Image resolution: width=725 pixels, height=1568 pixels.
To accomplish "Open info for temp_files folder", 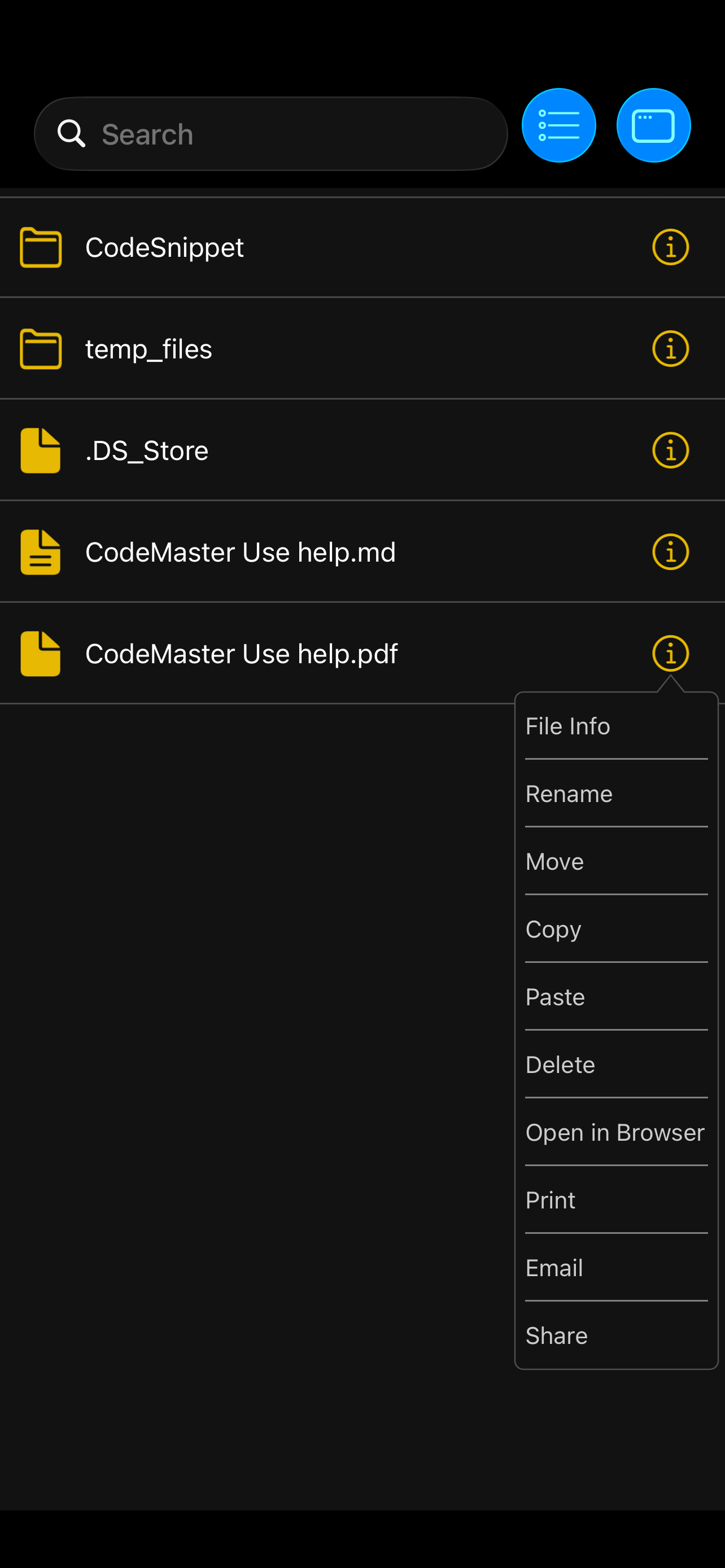I will point(670,348).
